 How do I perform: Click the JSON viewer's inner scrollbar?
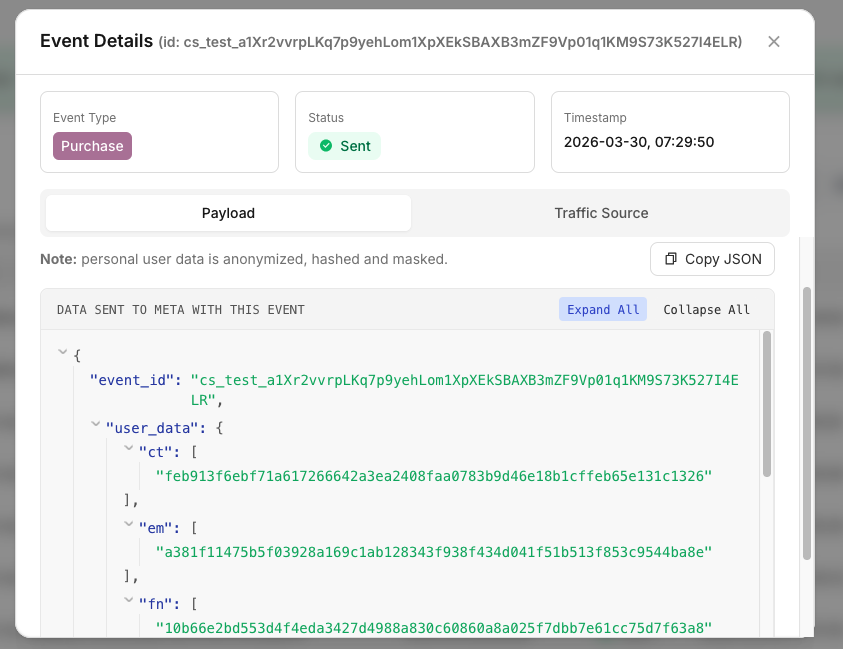767,404
